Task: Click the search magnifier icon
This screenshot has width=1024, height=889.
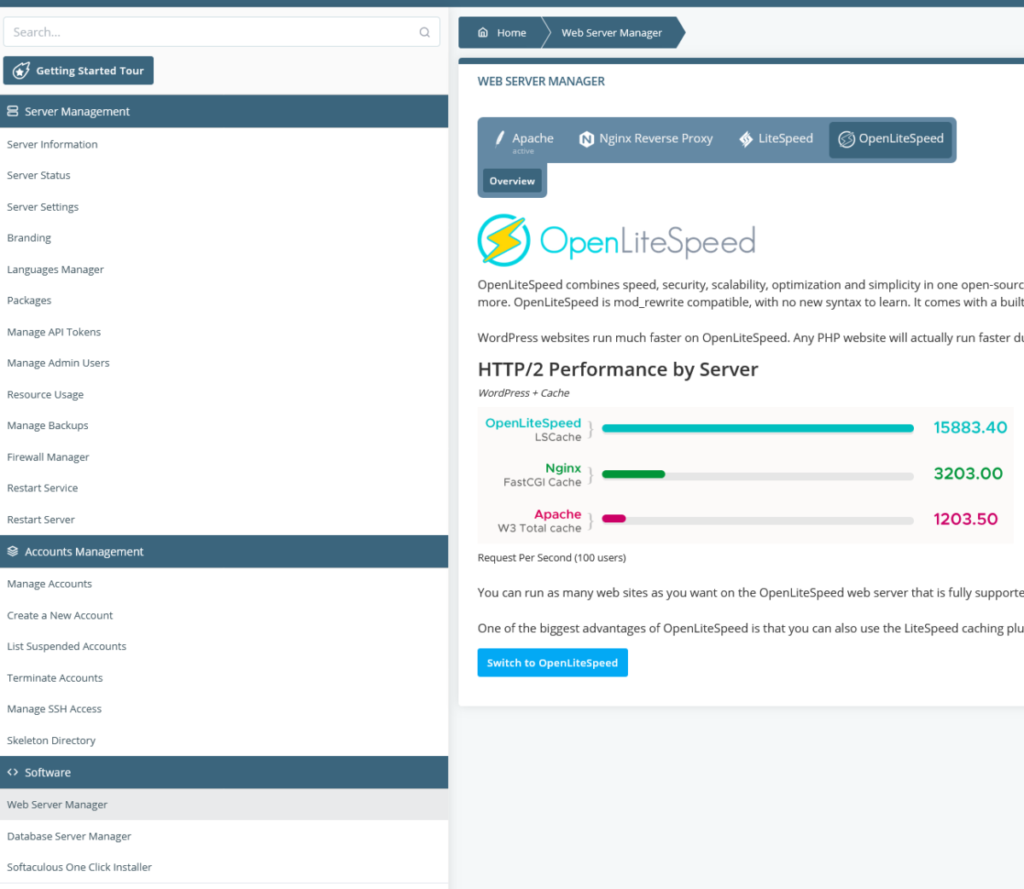Action: tap(424, 32)
